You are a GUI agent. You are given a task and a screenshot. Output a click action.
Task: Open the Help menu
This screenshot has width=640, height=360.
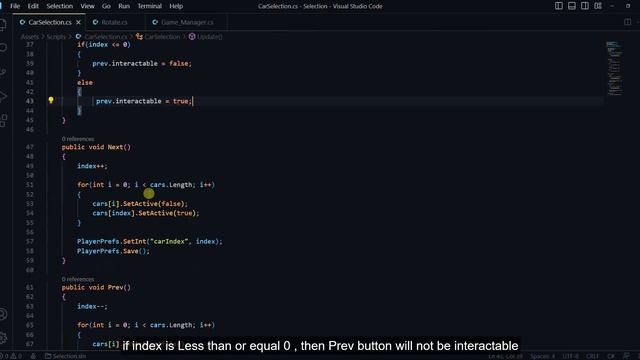[x=176, y=6]
